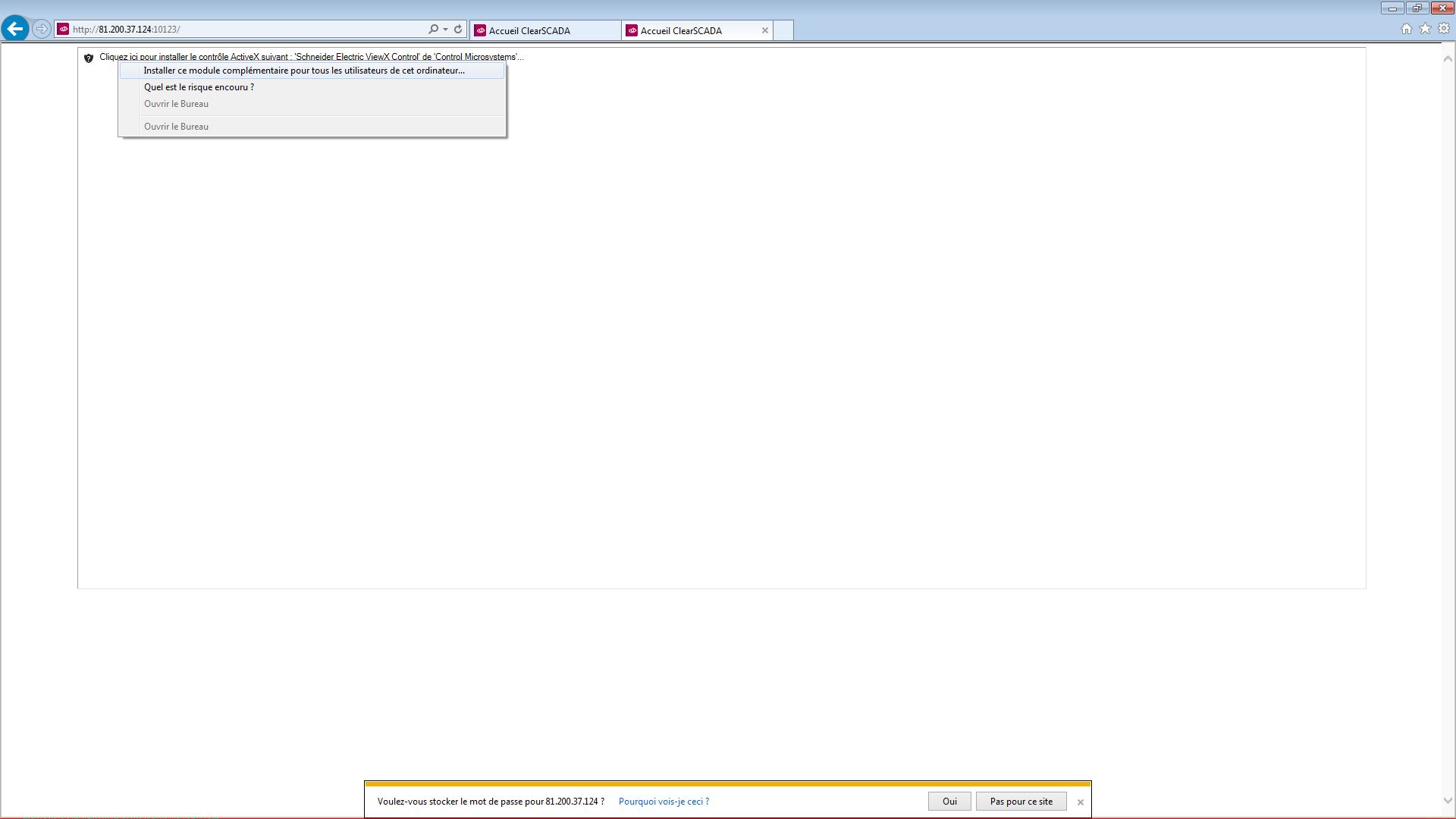Click the browser Back arrow button
Screen dimensions: 1456x819
pos(15,29)
